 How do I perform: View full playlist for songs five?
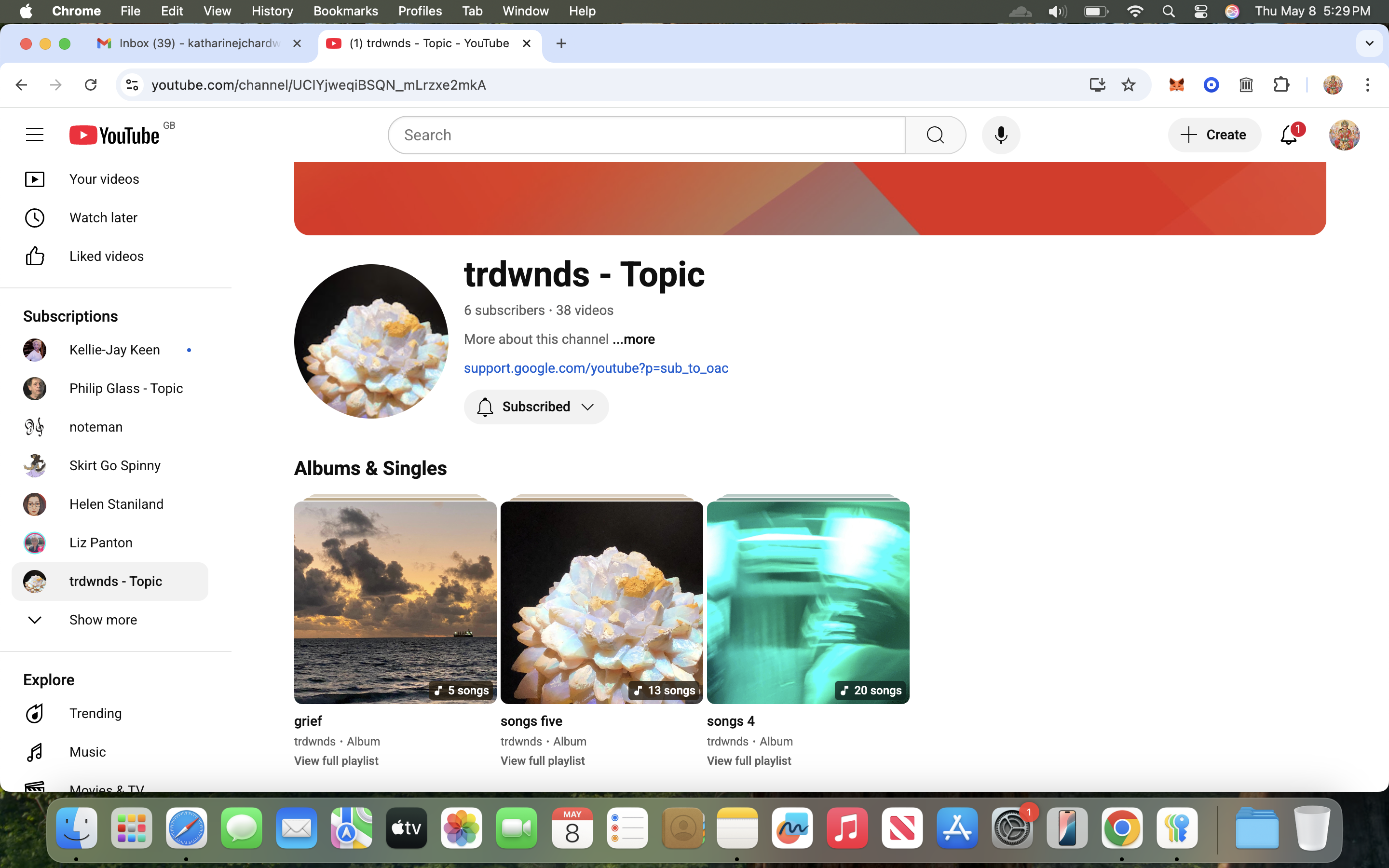pos(543,760)
